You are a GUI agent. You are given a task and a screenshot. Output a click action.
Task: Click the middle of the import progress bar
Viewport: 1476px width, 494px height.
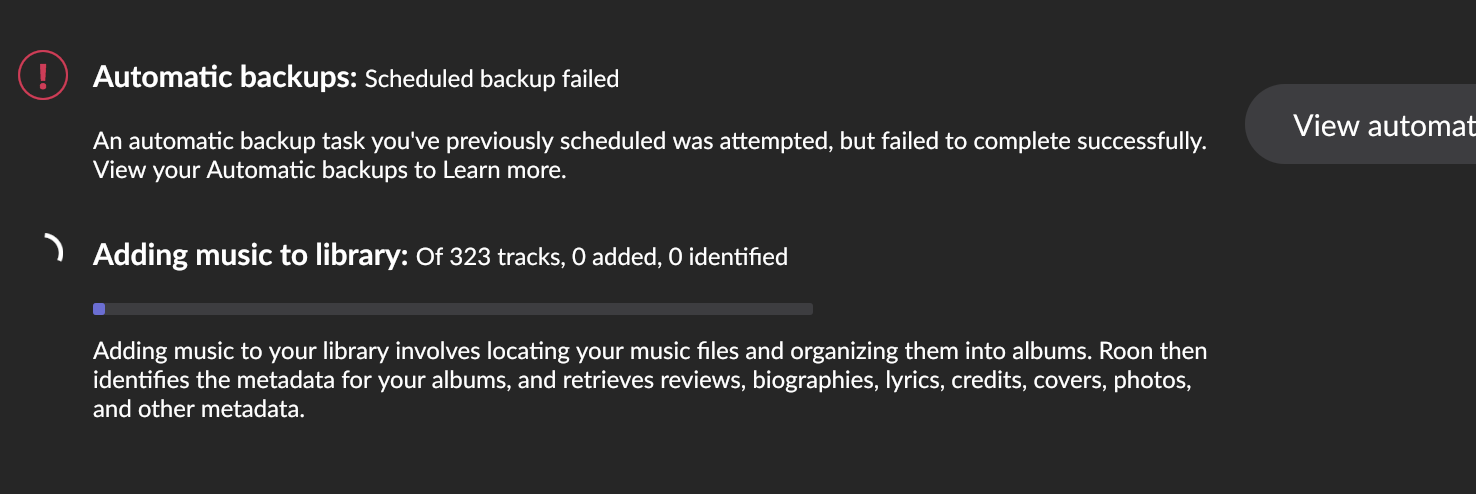point(453,309)
